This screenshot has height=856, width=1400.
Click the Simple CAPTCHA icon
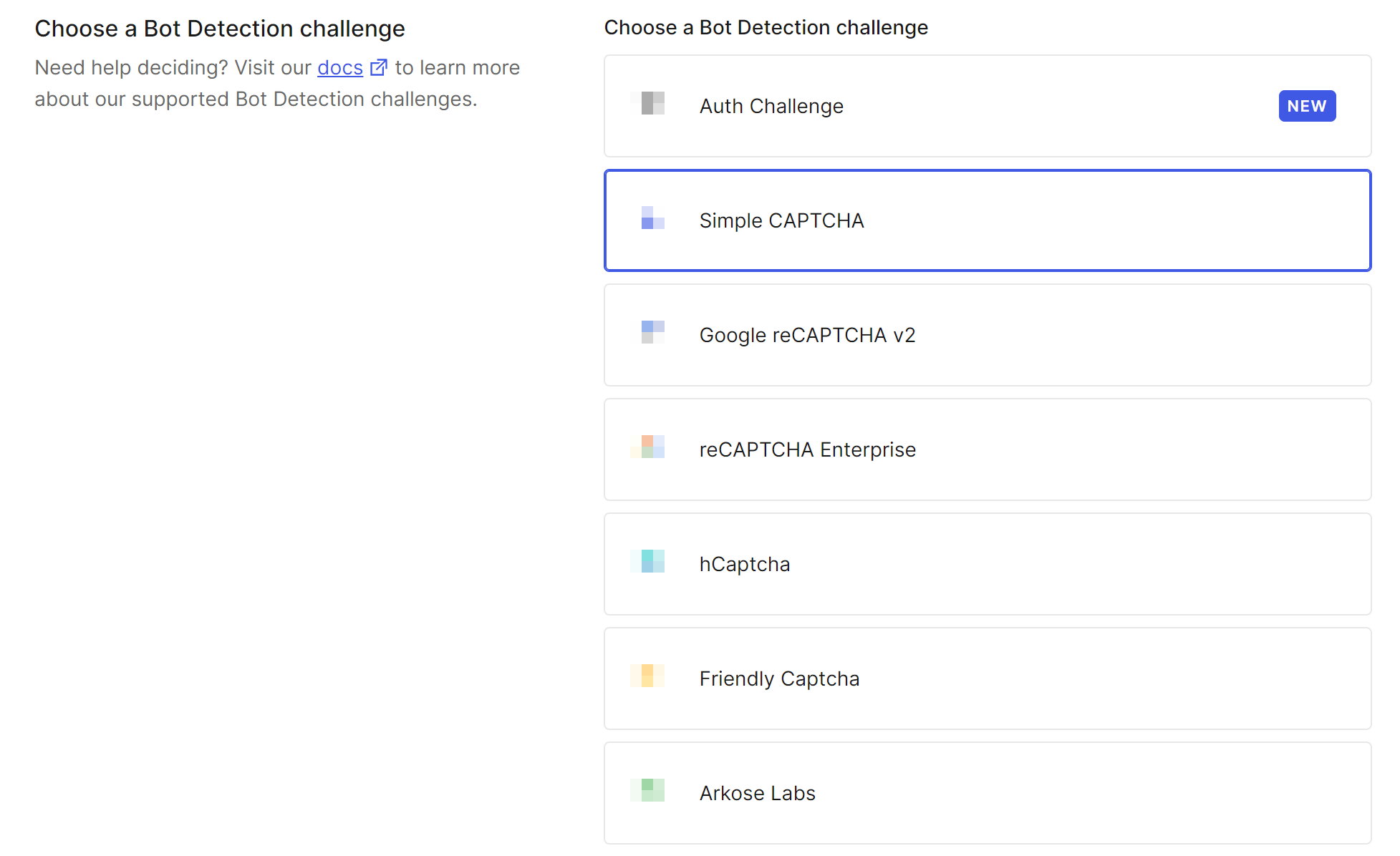point(652,218)
